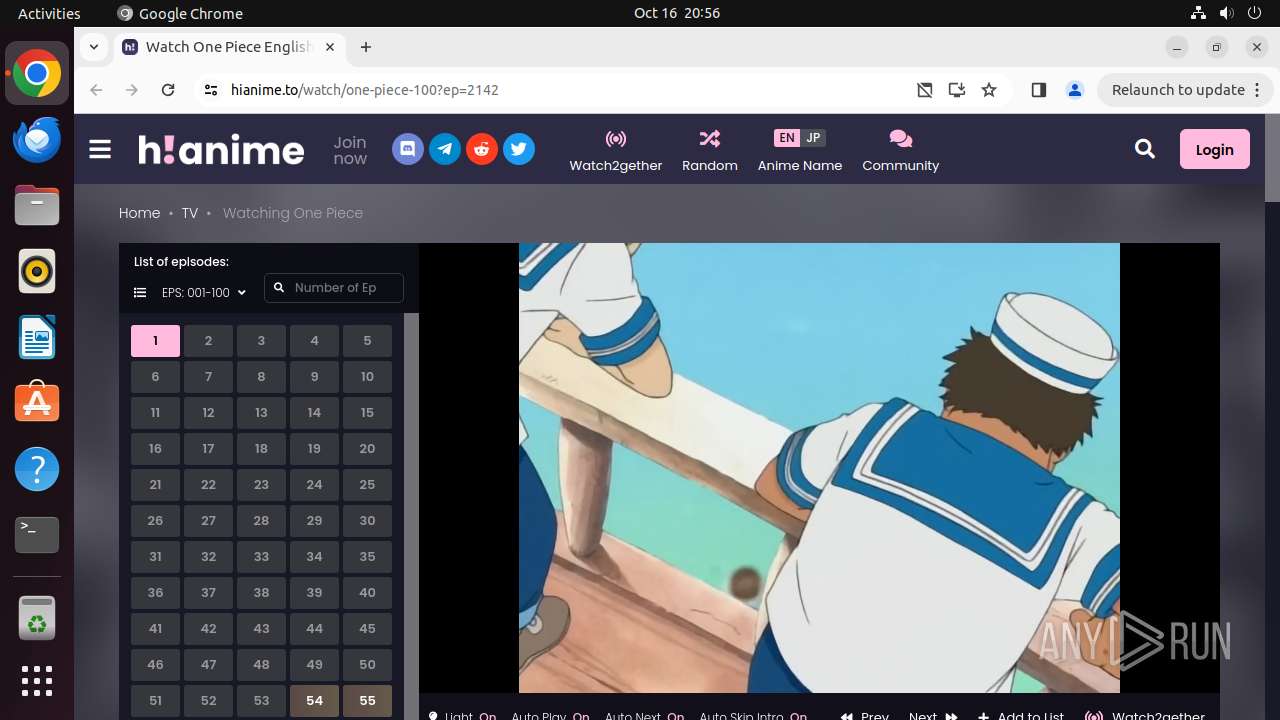Select episode 13

click(x=261, y=413)
